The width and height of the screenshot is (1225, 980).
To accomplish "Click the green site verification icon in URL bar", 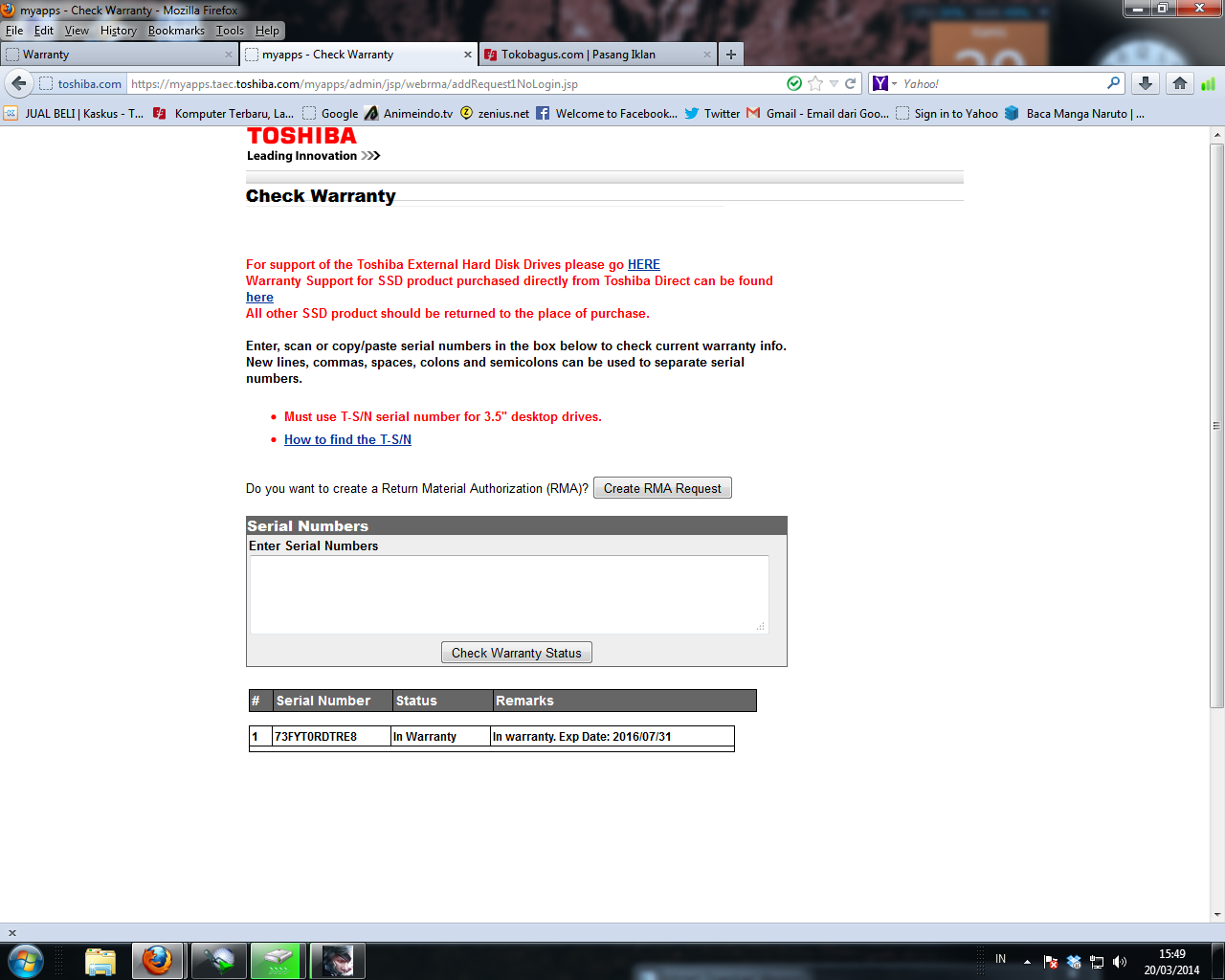I will pos(794,83).
